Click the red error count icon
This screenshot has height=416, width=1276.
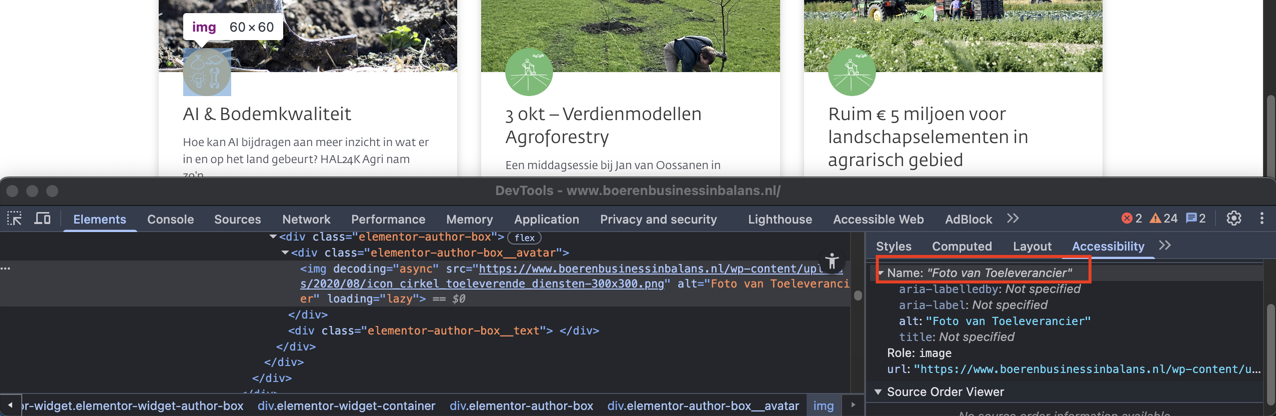1131,219
